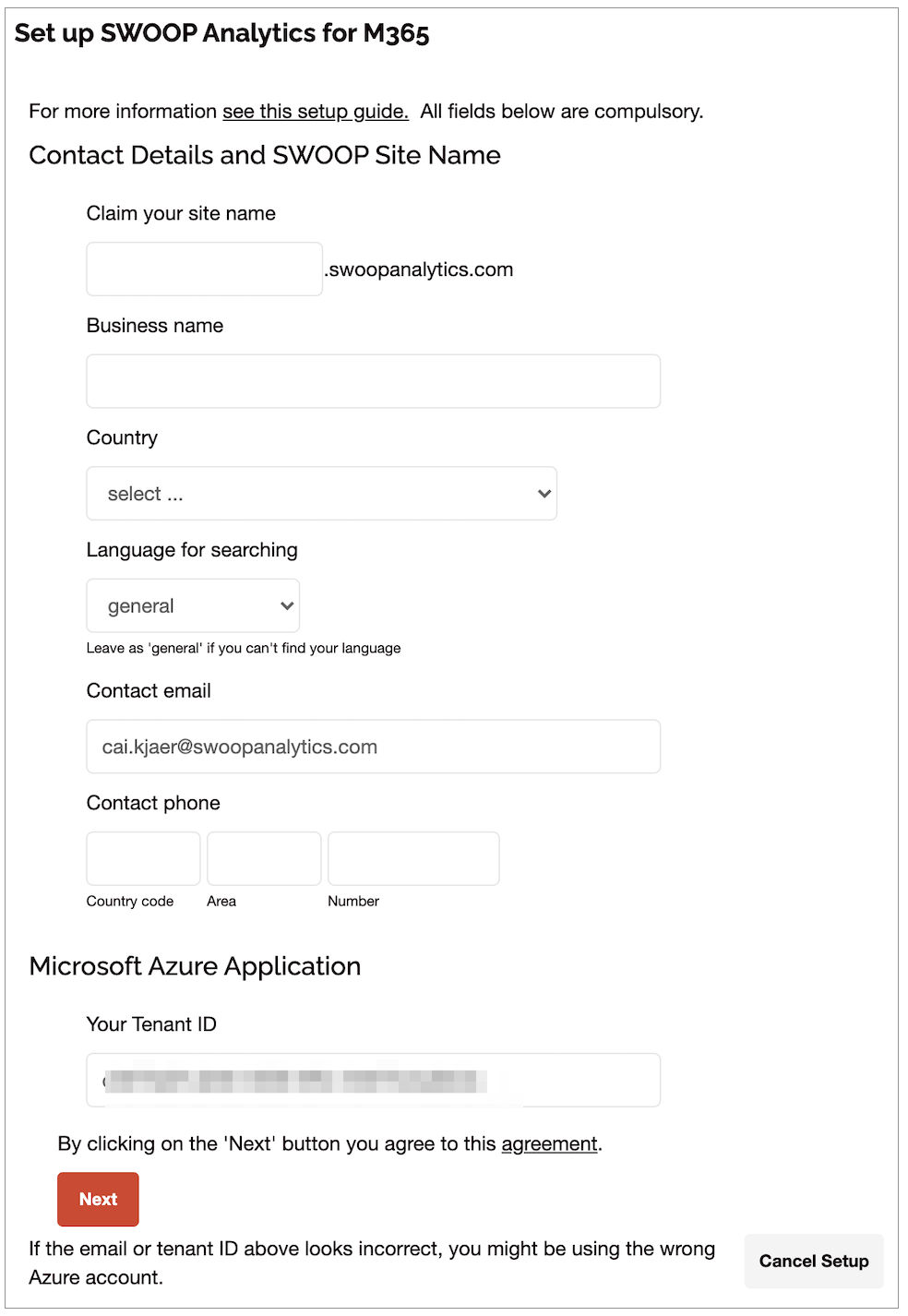Click the 'Microsoft Azure Application' heading
This screenshot has width=908, height=1316.
(x=195, y=966)
